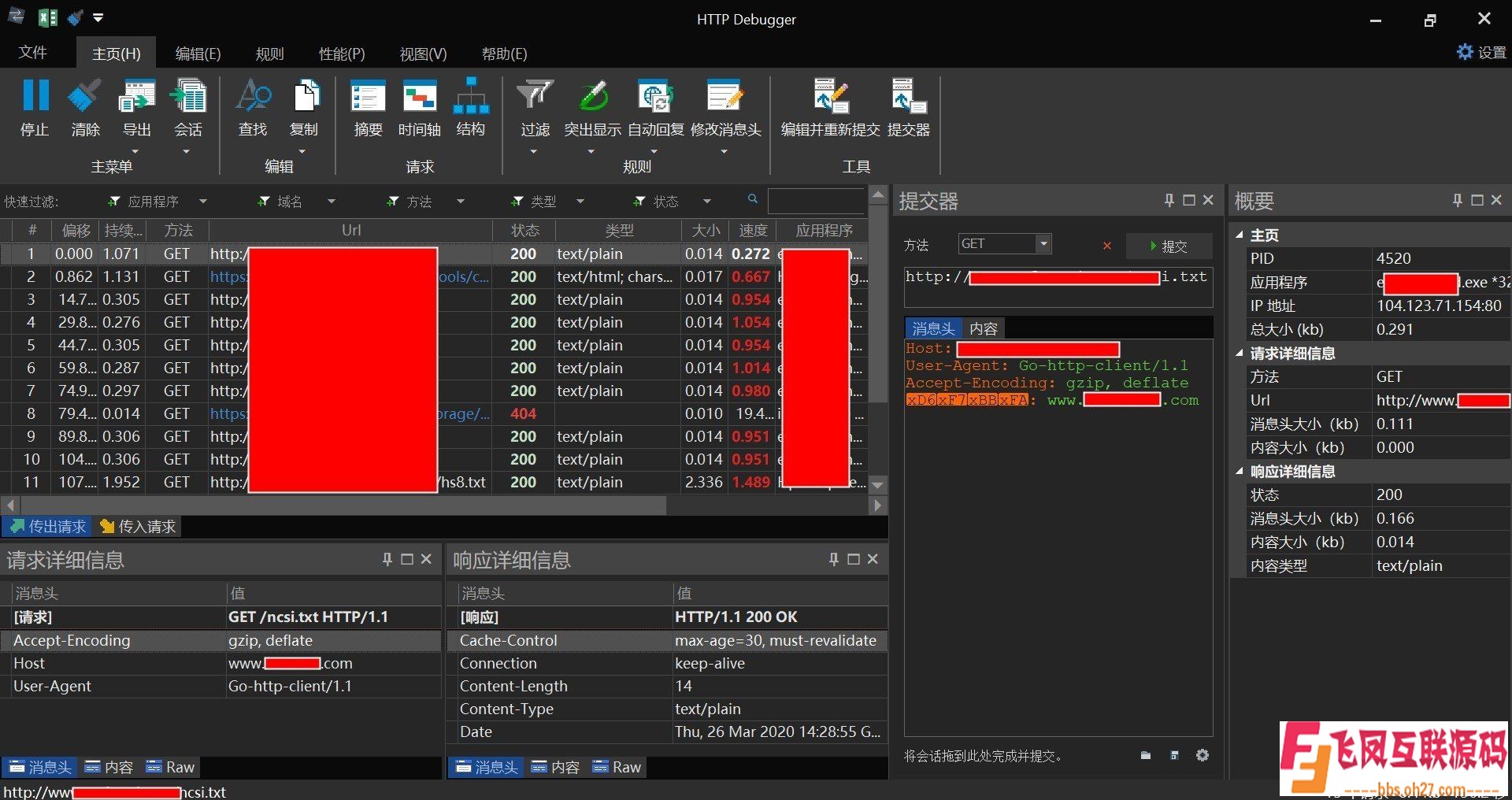Click the search magnifier in quick filter

(x=753, y=199)
